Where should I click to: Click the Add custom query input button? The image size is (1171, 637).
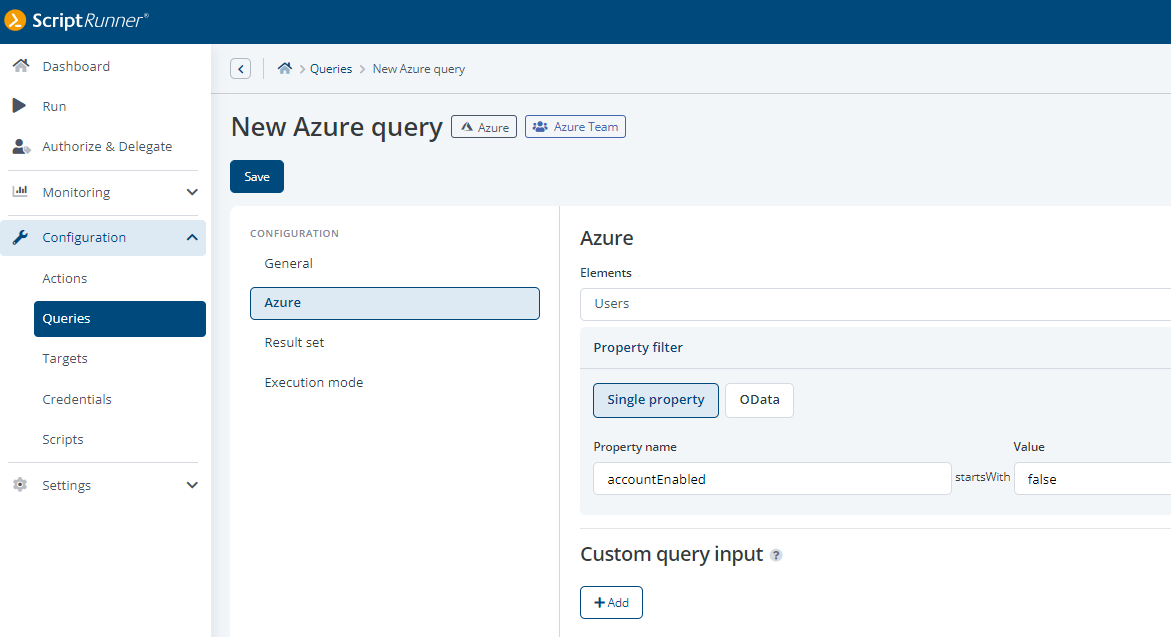tap(611, 603)
